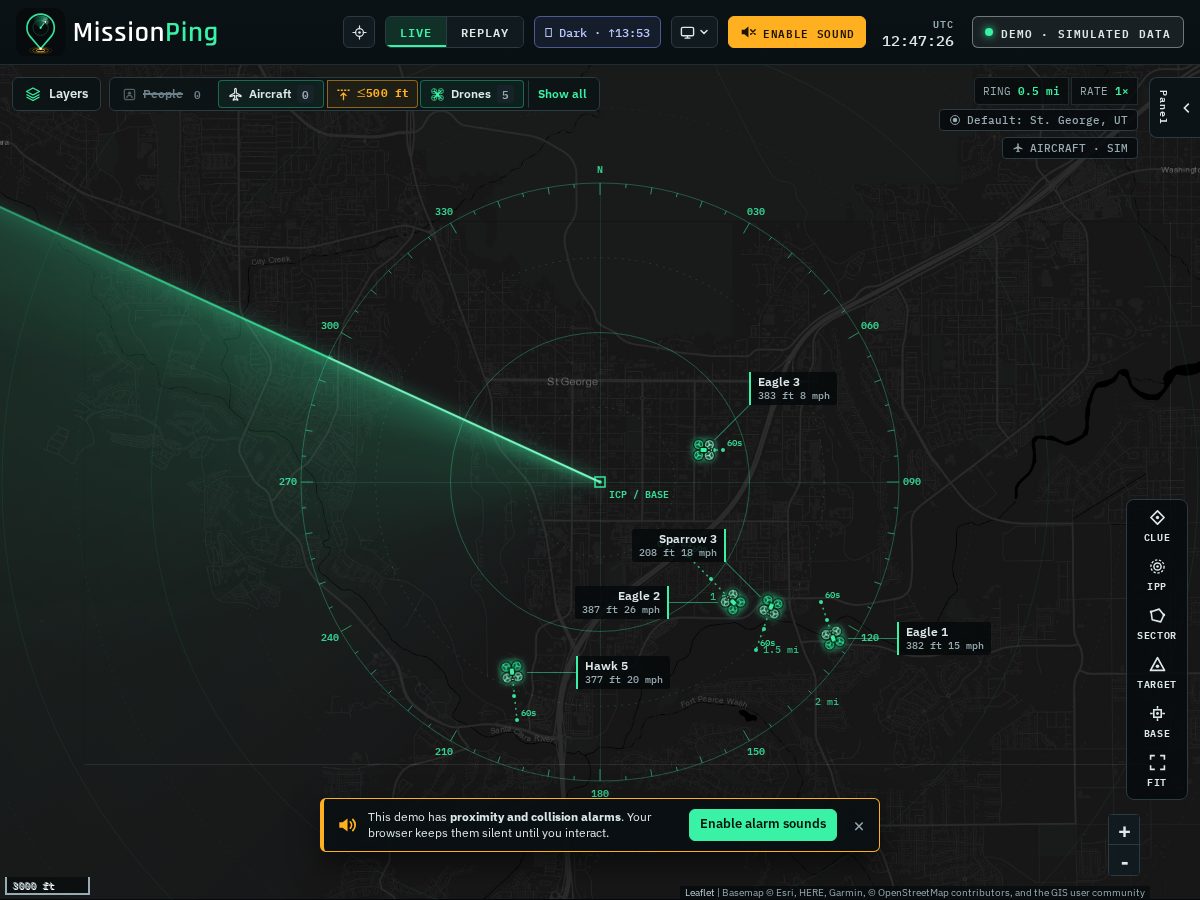This screenshot has height=900, width=1200.
Task: Toggle the People layer filter
Action: [163, 94]
